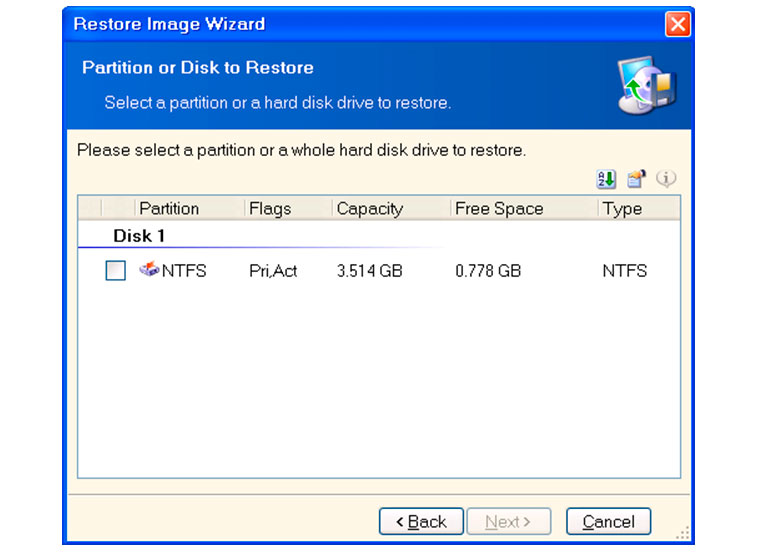Click the window resize grip in corner
Screen dimensions: 760x559
coord(682,533)
